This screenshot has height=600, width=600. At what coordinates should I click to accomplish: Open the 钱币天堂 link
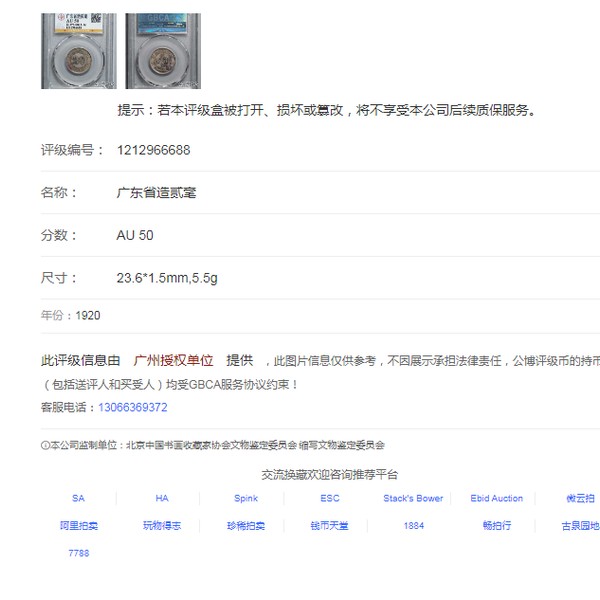tap(329, 526)
